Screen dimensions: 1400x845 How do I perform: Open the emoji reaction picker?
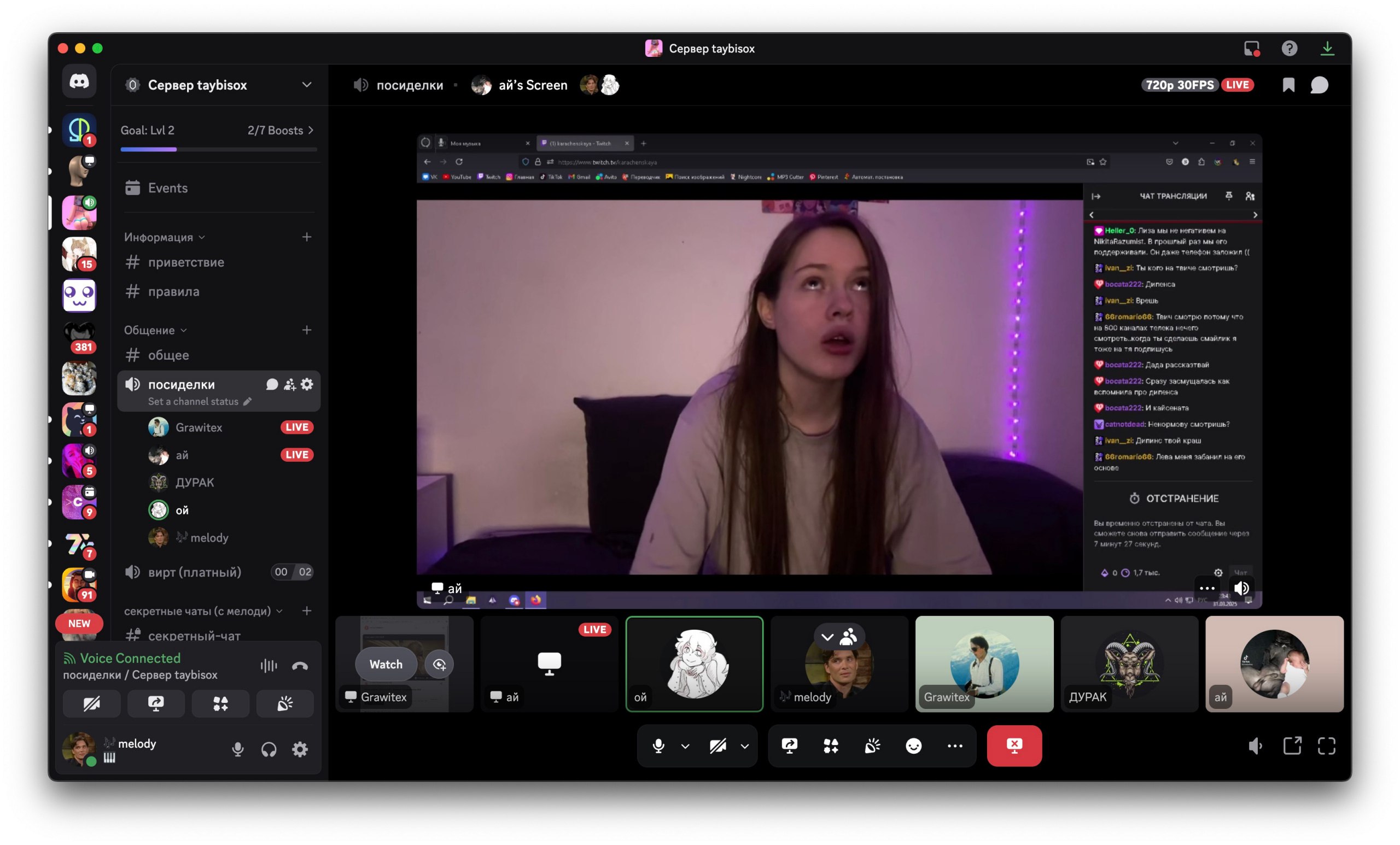click(913, 746)
